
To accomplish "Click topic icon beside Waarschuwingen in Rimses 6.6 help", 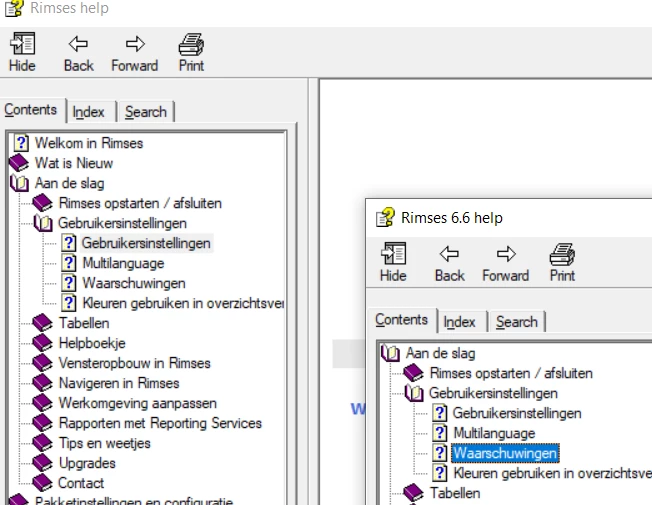I will point(440,453).
